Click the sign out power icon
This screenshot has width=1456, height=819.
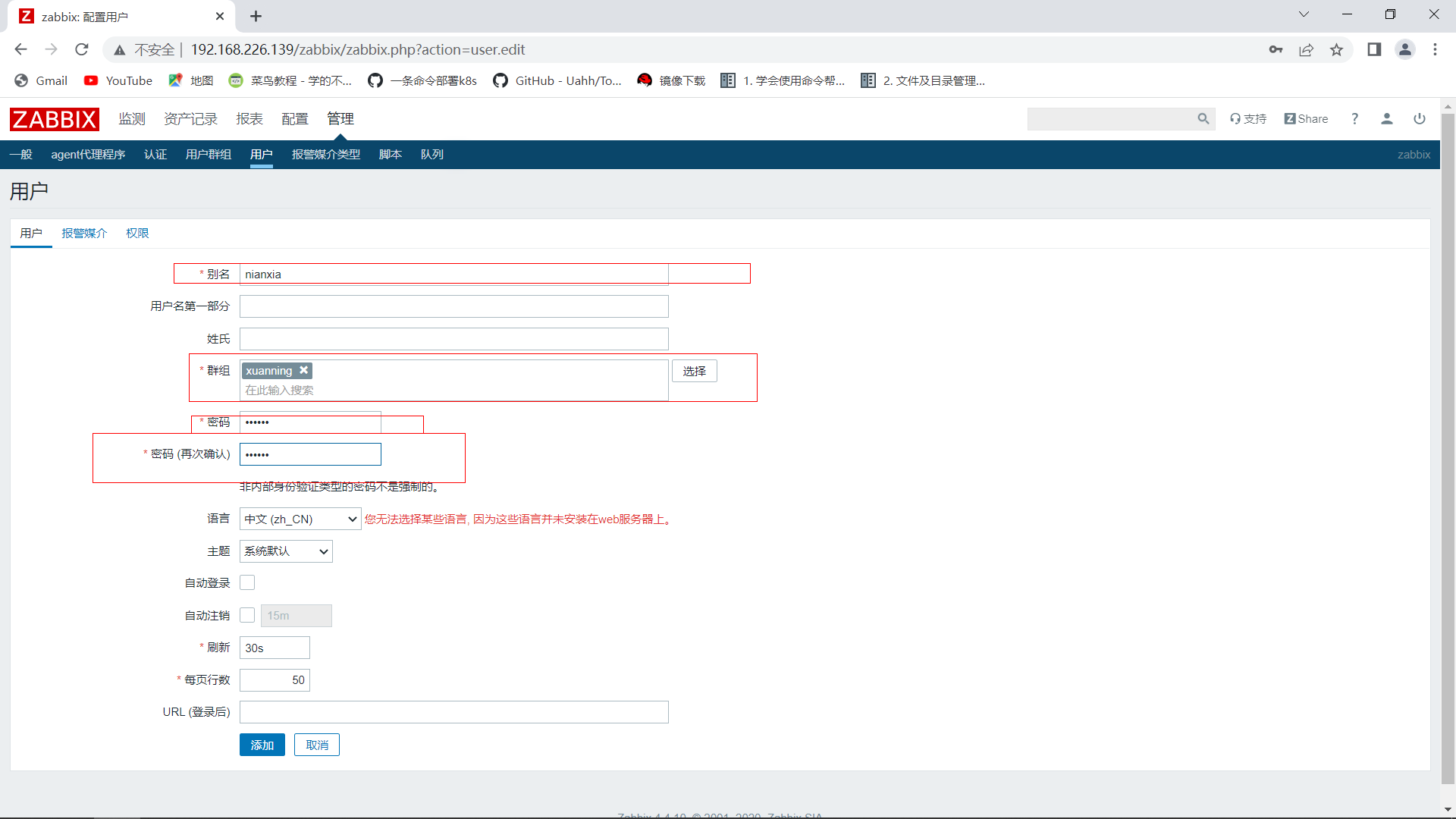coord(1419,119)
